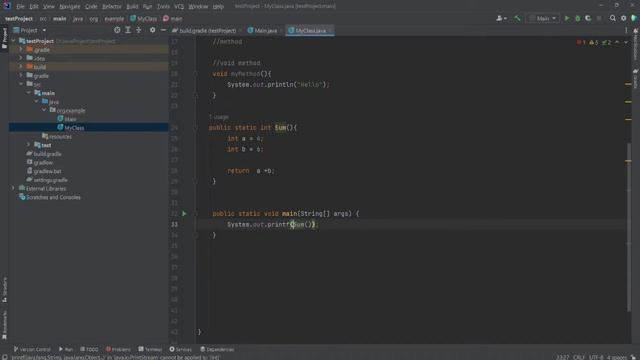
Task: Expand the test folder node
Action: 29,145
